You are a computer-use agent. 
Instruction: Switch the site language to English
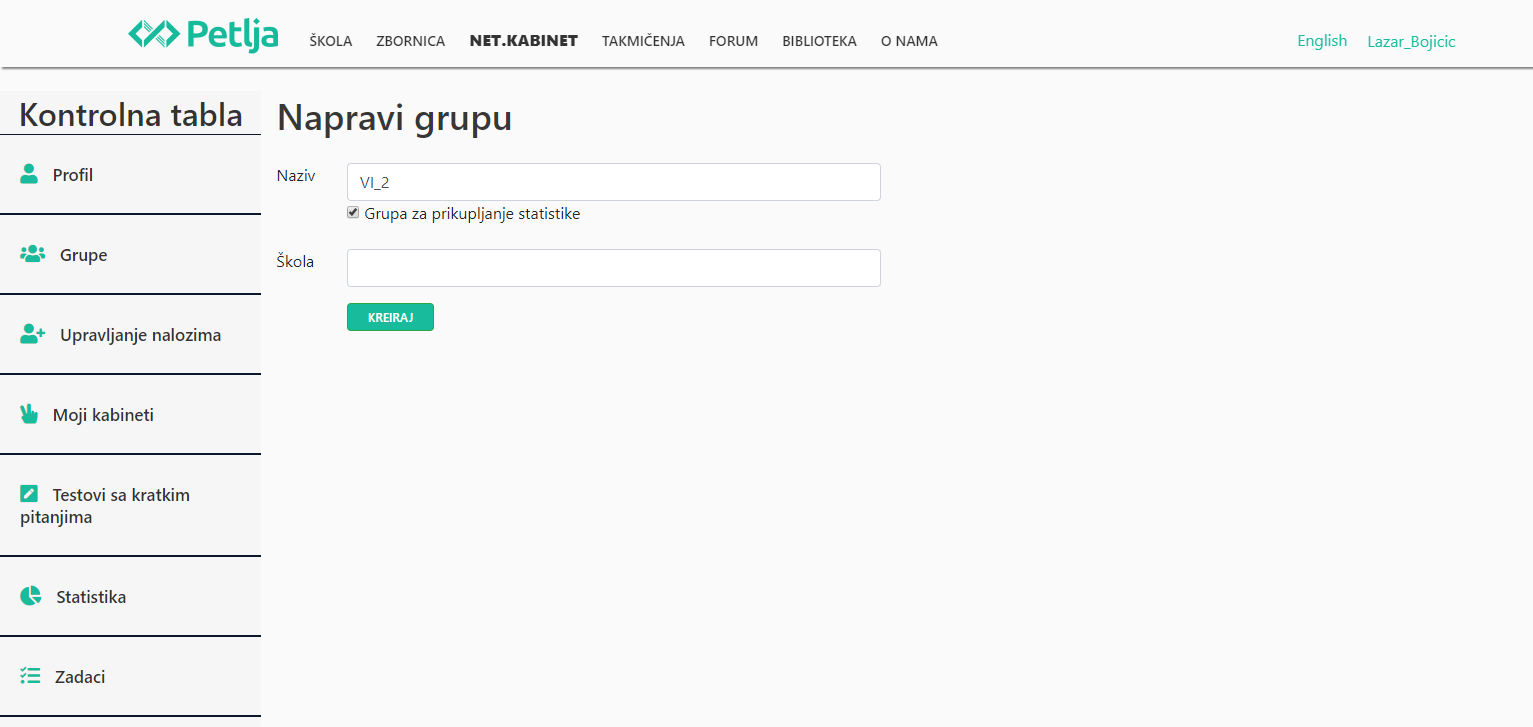click(x=1321, y=40)
